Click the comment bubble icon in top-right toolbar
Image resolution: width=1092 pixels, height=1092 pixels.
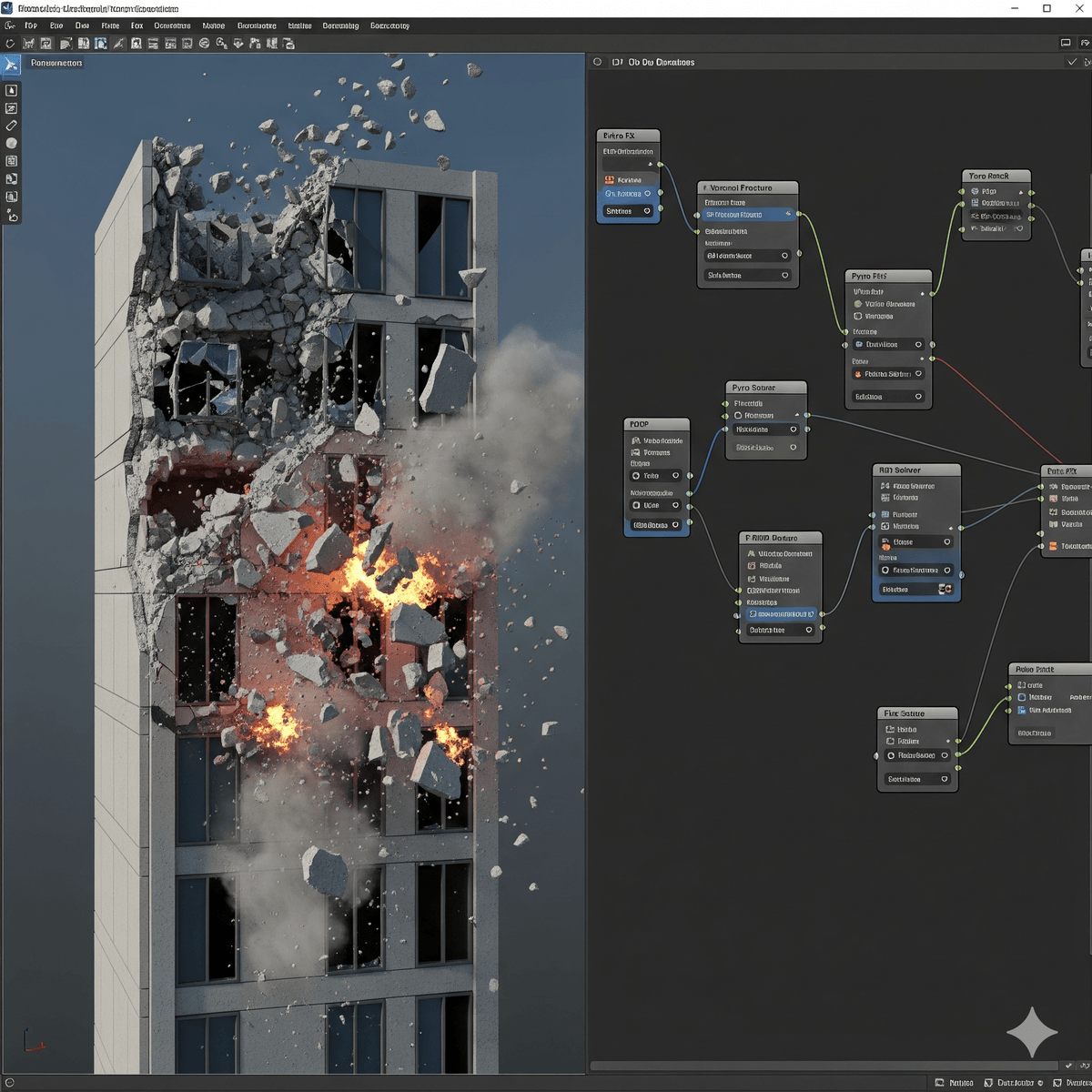(1066, 43)
